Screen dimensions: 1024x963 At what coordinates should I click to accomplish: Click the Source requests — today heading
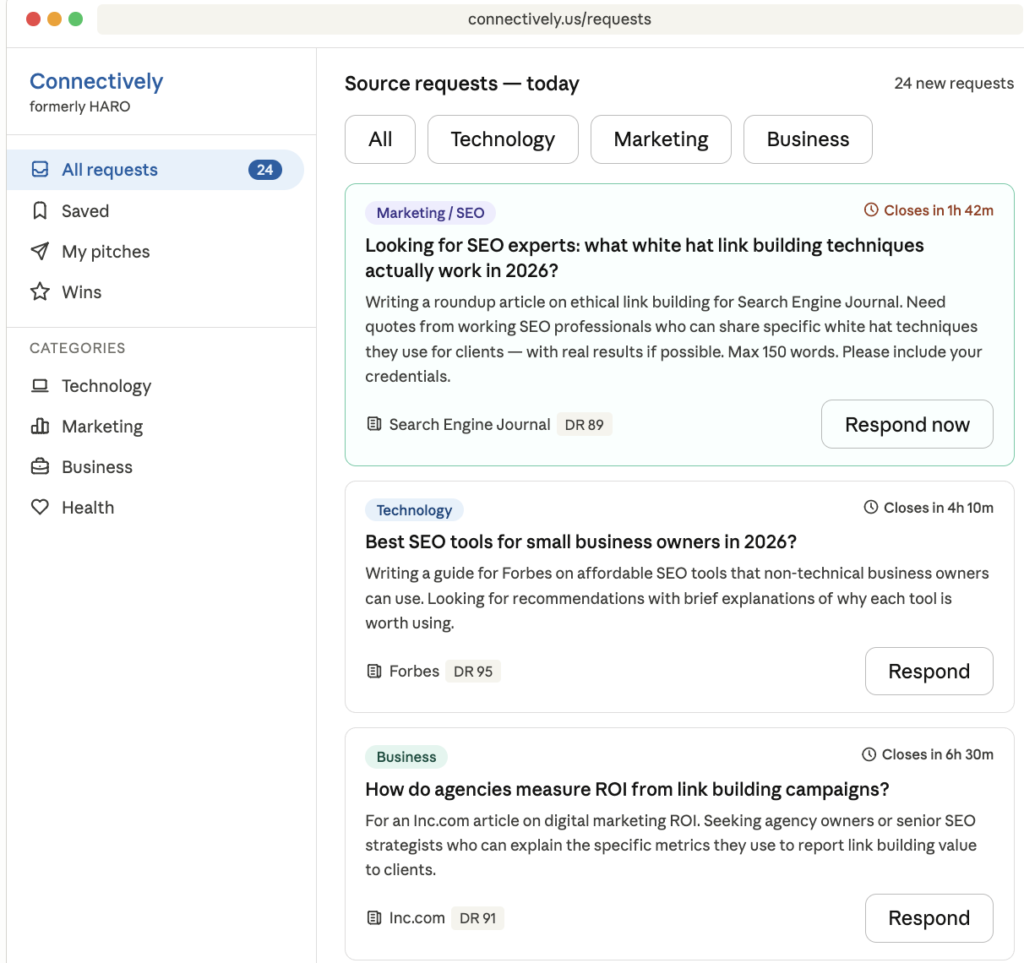click(462, 84)
